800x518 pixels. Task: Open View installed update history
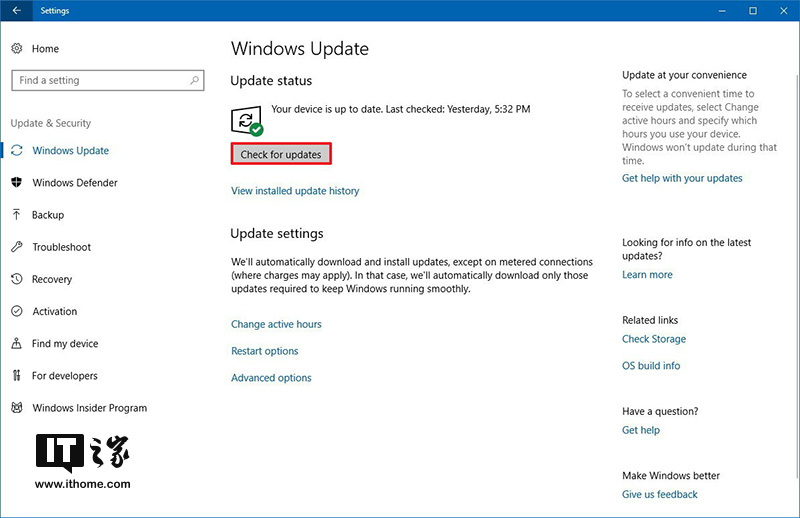(x=295, y=191)
